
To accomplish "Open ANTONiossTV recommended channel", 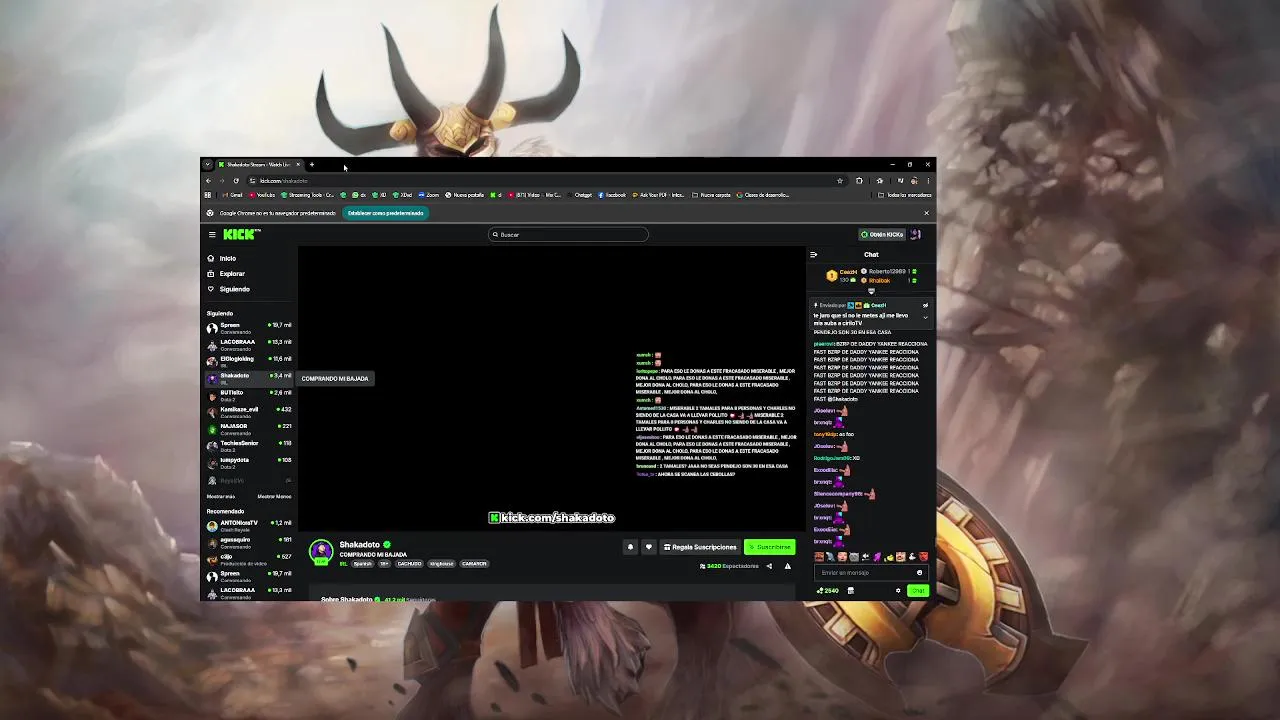I will 249,526.
